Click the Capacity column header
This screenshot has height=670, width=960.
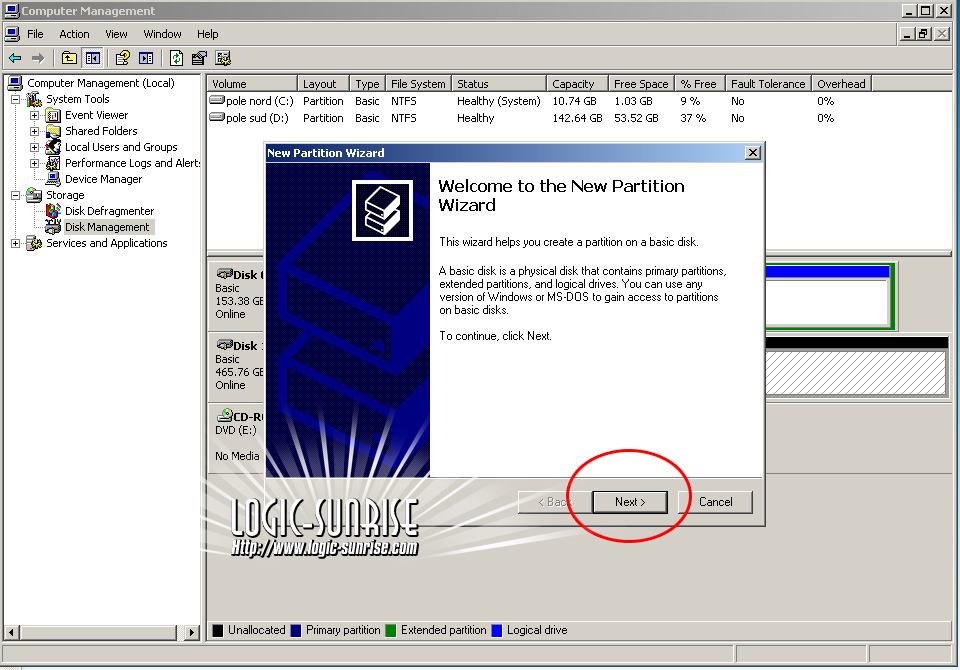click(574, 84)
